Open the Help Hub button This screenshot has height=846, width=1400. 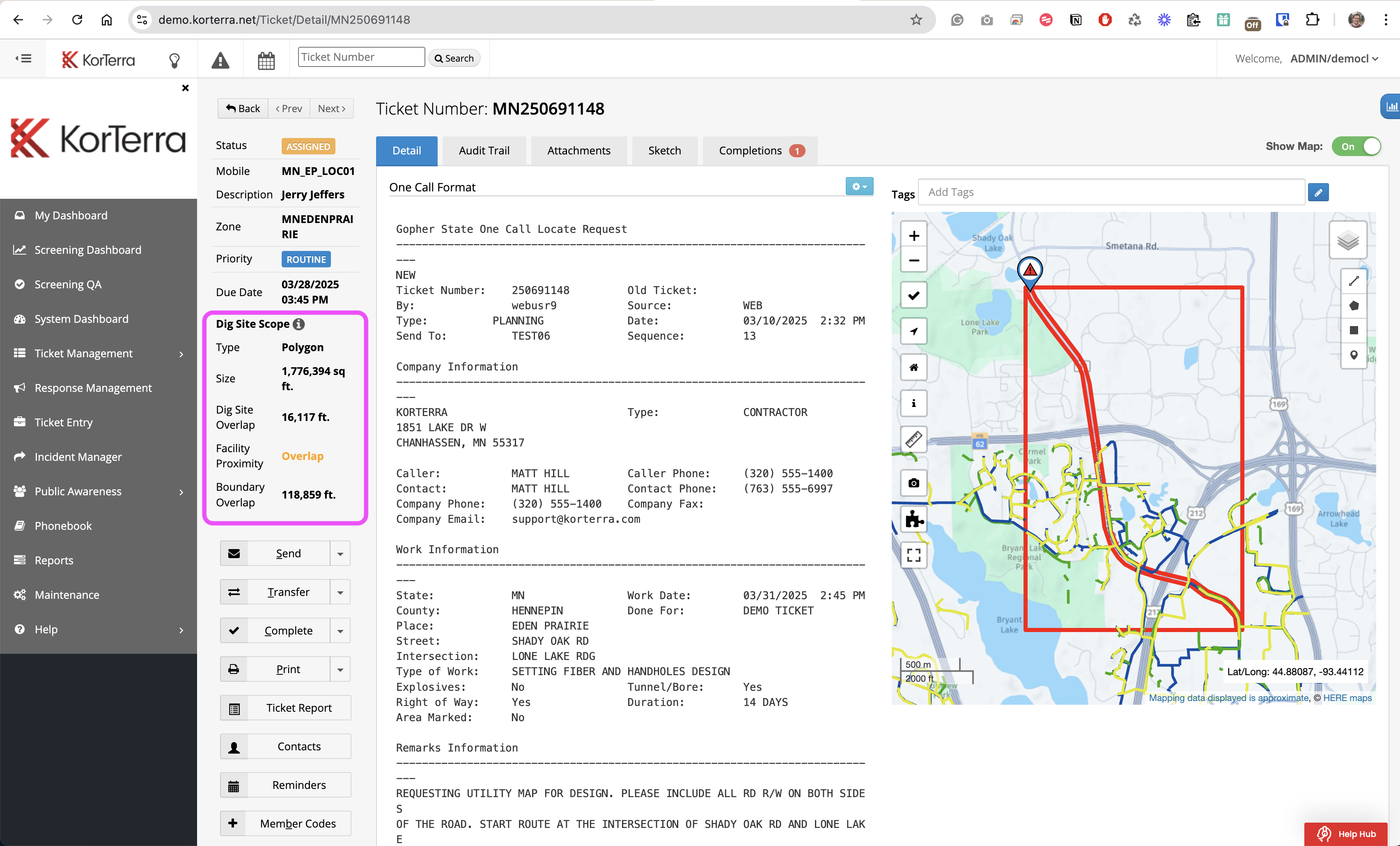click(x=1347, y=834)
